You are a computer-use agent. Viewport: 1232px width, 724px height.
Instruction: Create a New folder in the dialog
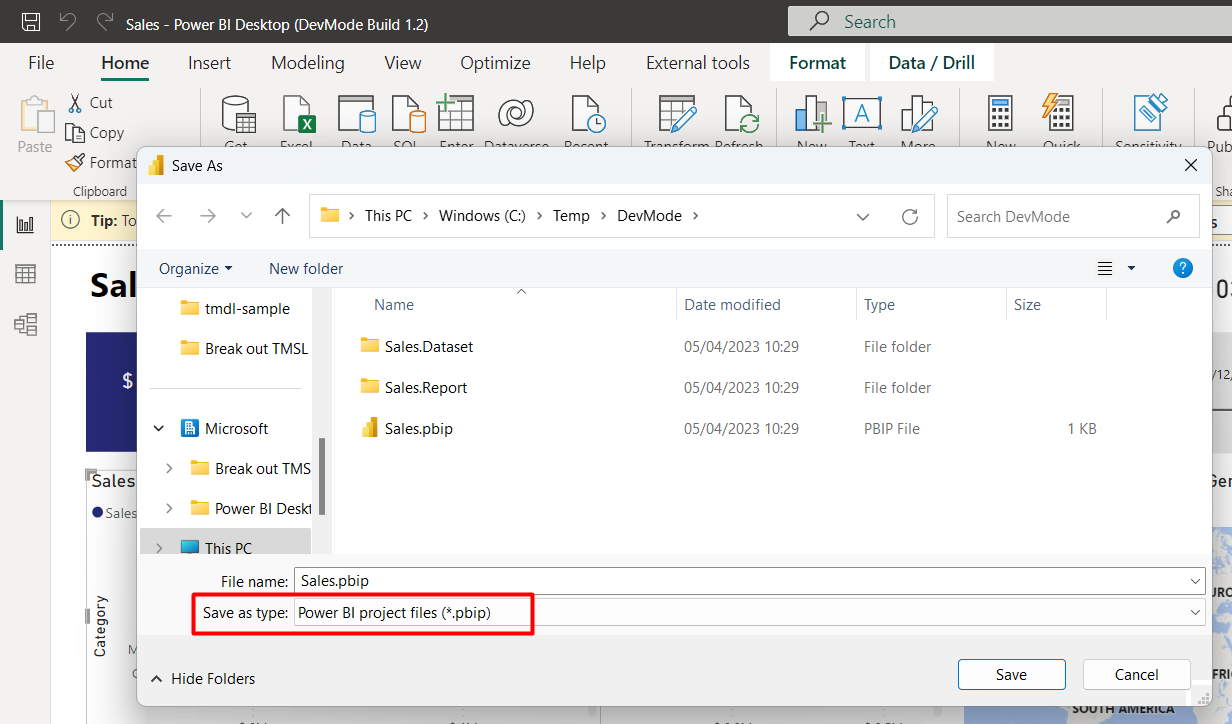305,268
